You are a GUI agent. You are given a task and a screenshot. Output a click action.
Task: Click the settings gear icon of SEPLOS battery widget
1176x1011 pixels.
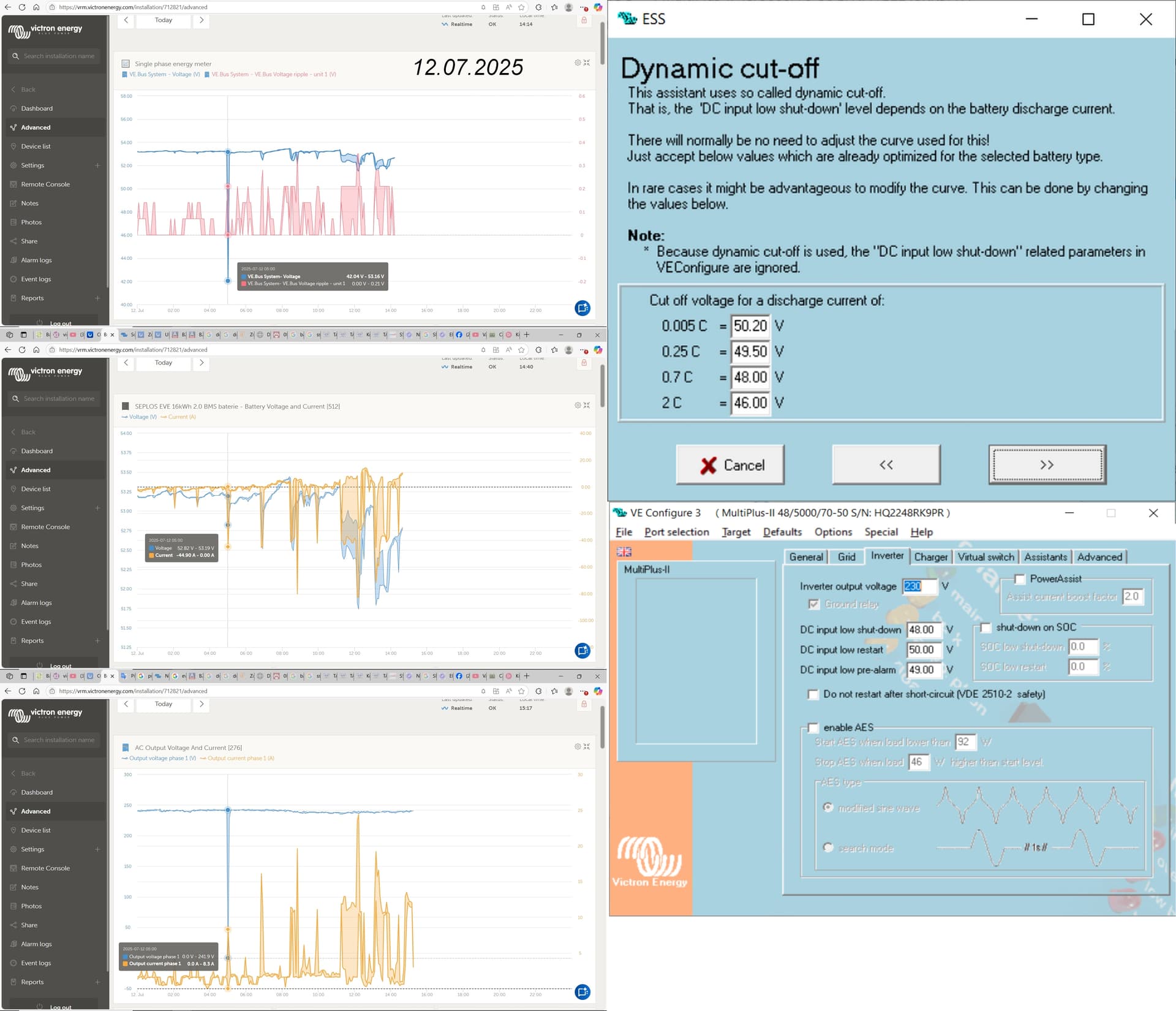[578, 405]
